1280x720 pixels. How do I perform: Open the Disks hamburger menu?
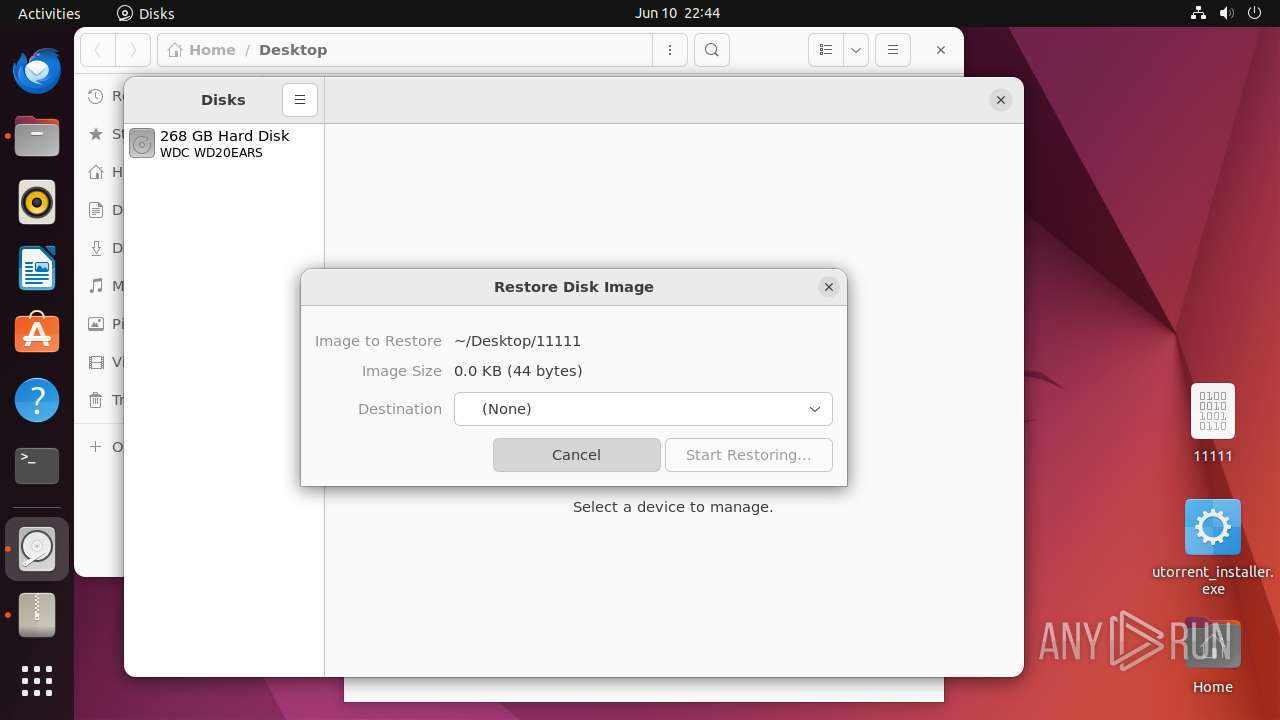tap(300, 100)
